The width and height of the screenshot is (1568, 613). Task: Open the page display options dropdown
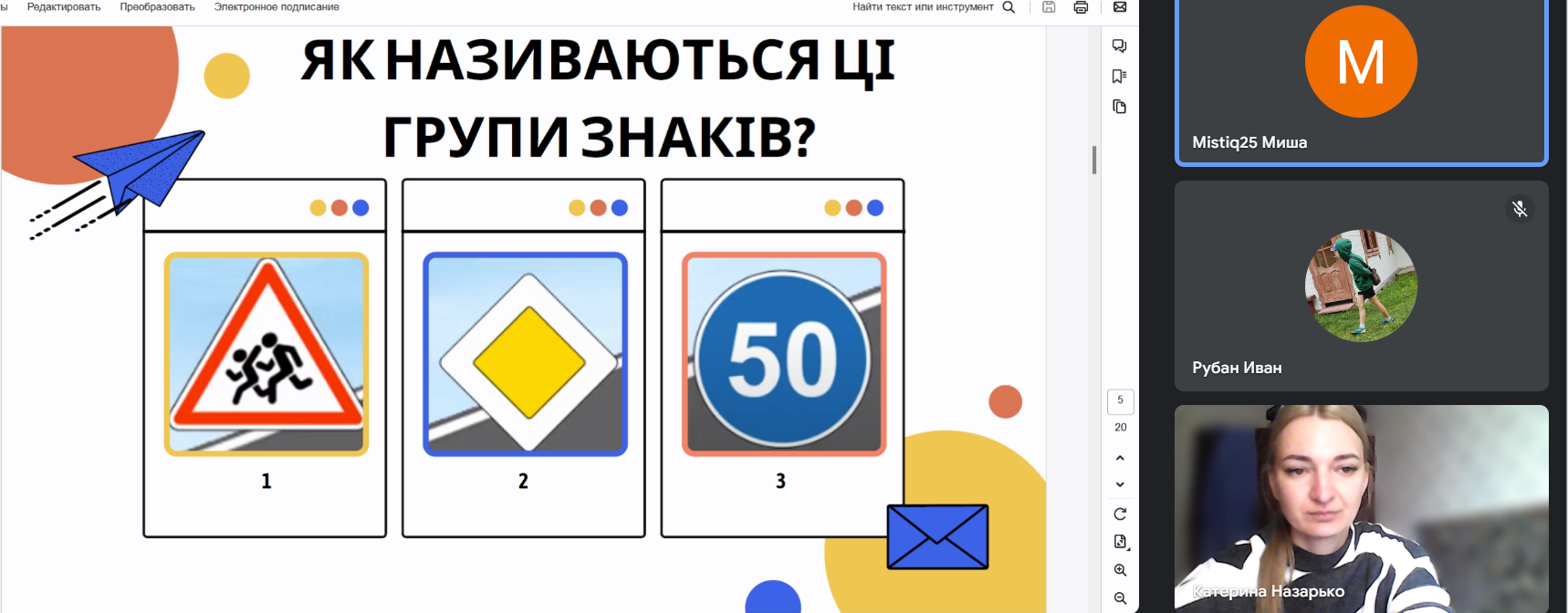pyautogui.click(x=1121, y=542)
